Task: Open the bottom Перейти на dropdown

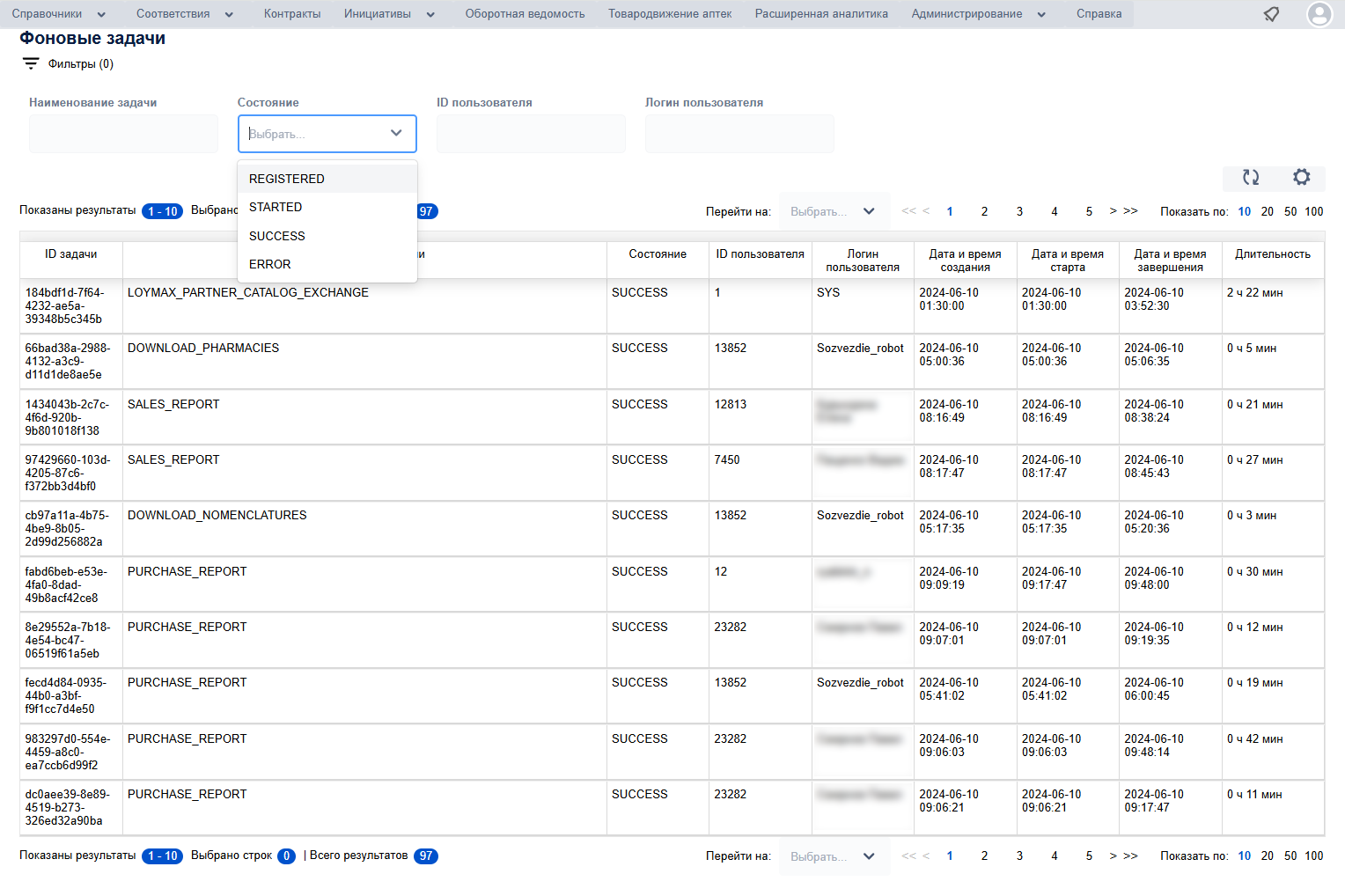Action: click(833, 856)
